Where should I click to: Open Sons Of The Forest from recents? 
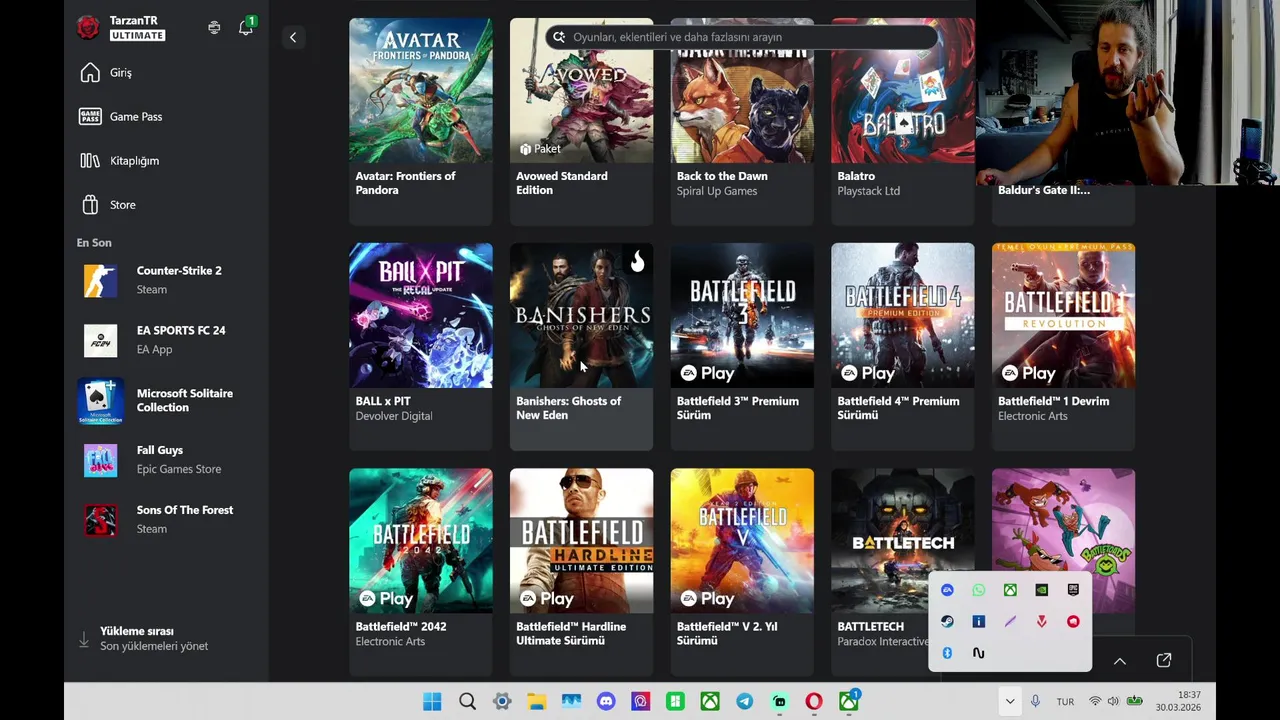point(166,520)
